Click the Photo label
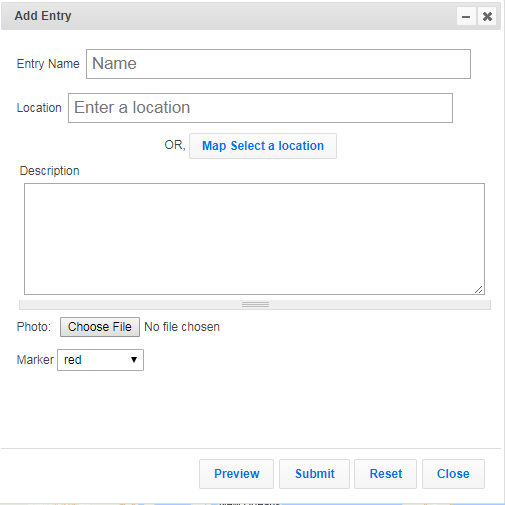The height and width of the screenshot is (505, 505). coord(34,327)
